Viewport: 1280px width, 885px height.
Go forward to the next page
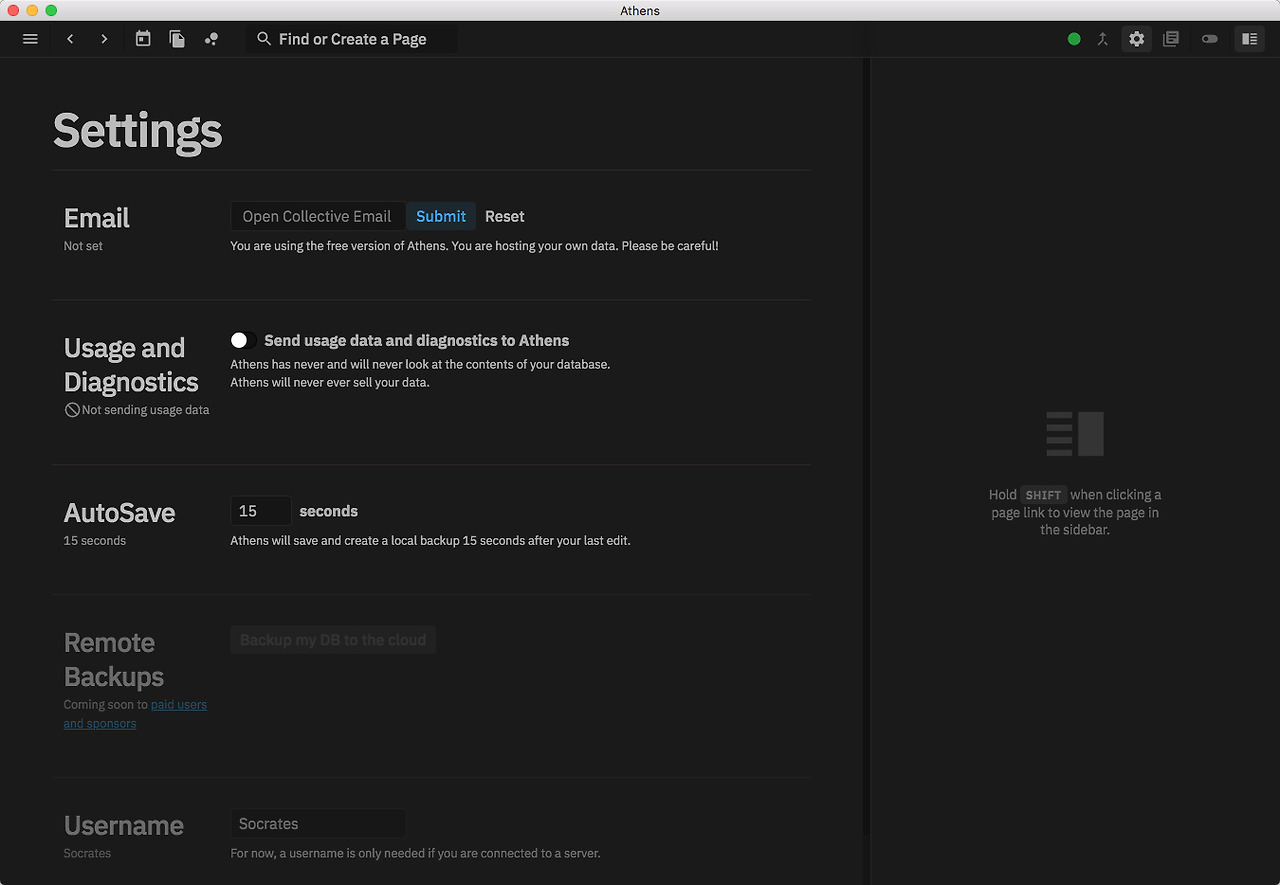pyautogui.click(x=104, y=39)
